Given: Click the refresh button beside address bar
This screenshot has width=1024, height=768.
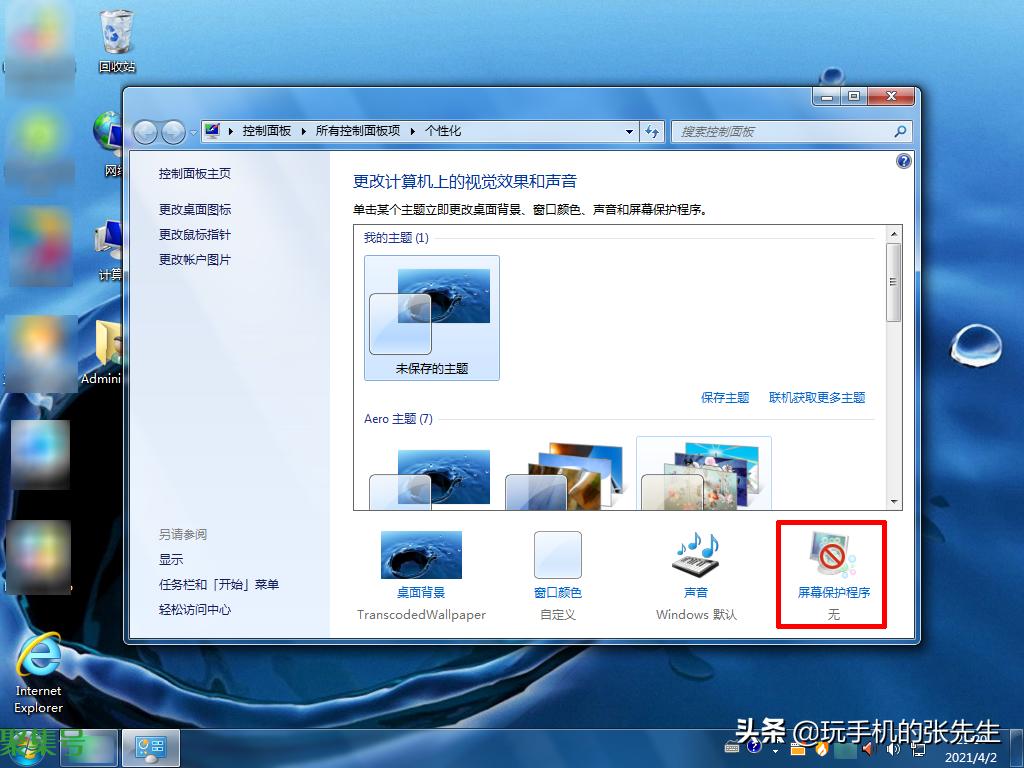Looking at the screenshot, I should pyautogui.click(x=653, y=131).
